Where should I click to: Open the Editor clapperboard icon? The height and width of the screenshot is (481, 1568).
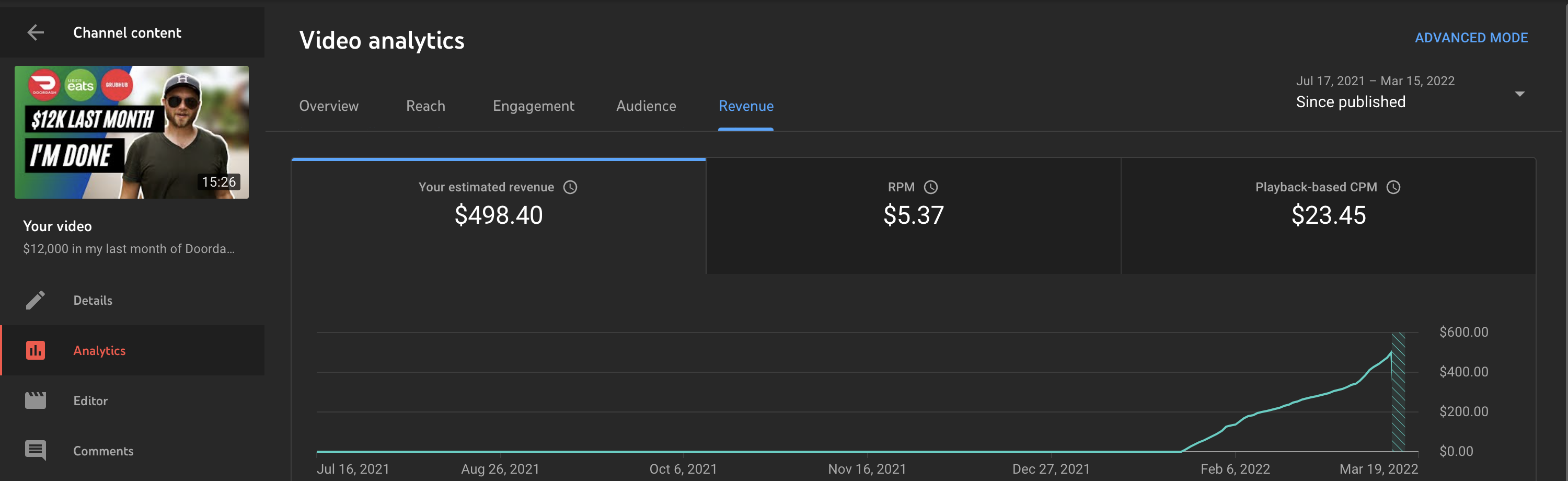36,400
